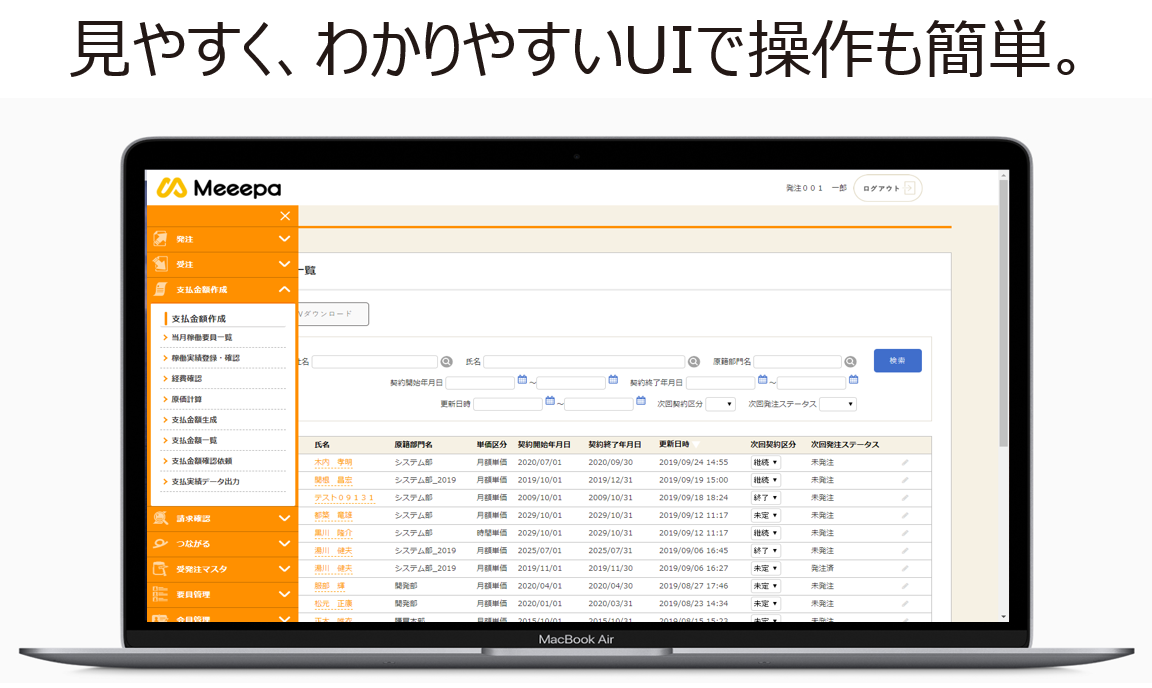Change 関根 昌宏's 継続 status dropdown
This screenshot has width=1152, height=688.
click(x=765, y=480)
